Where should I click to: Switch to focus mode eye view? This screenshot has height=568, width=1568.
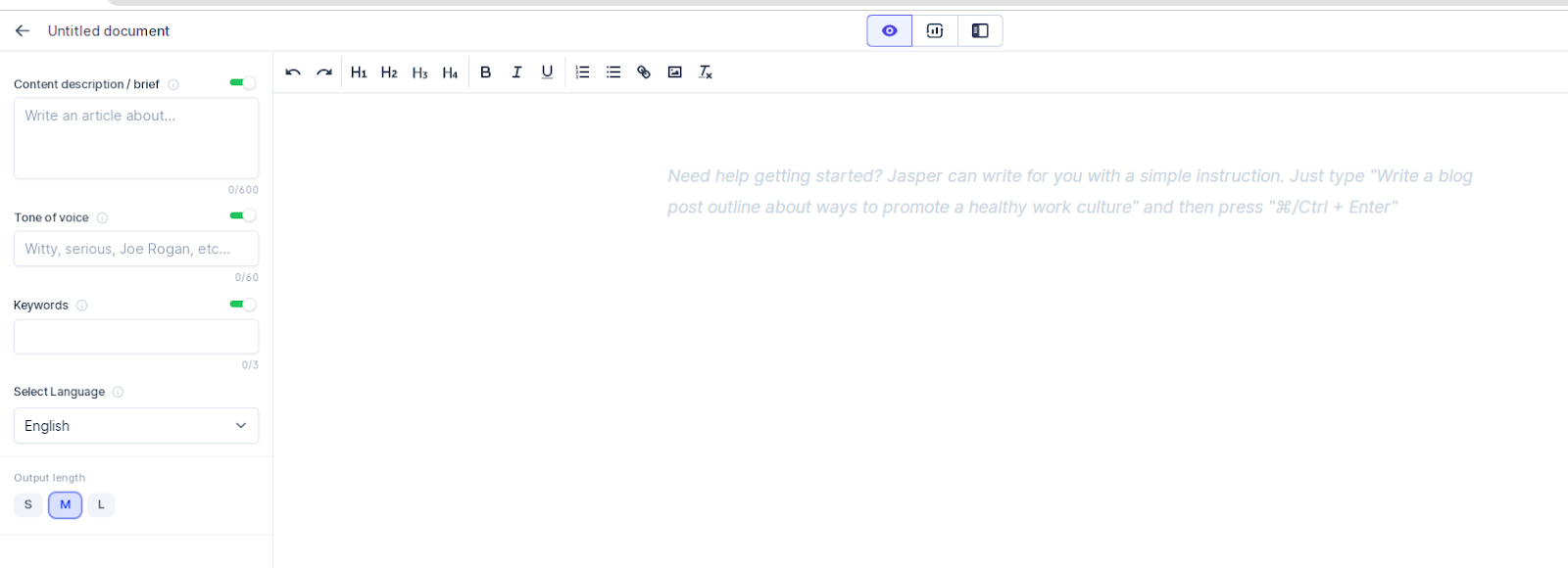890,31
